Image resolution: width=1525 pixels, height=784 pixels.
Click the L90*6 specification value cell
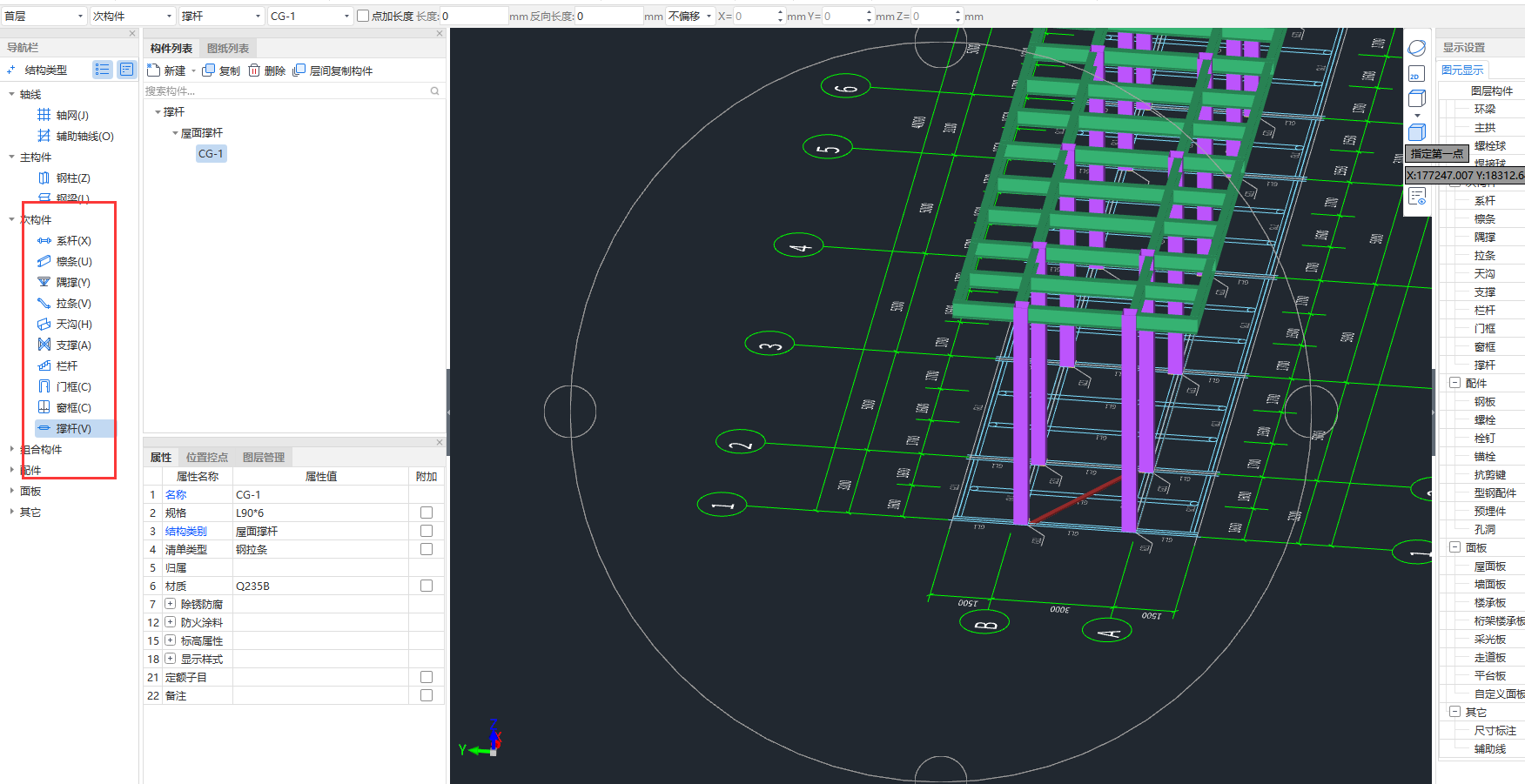[x=320, y=513]
